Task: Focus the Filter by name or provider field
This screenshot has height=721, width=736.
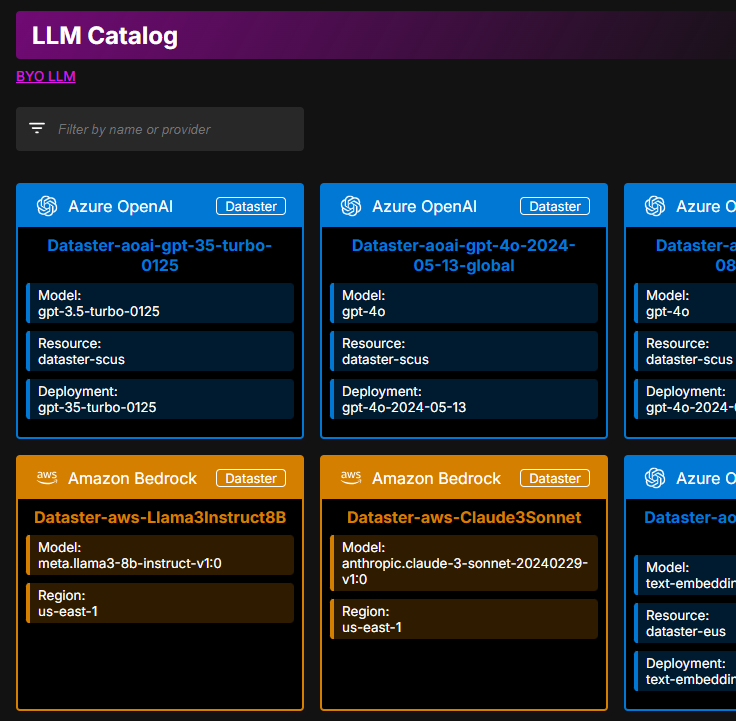Action: tap(160, 129)
